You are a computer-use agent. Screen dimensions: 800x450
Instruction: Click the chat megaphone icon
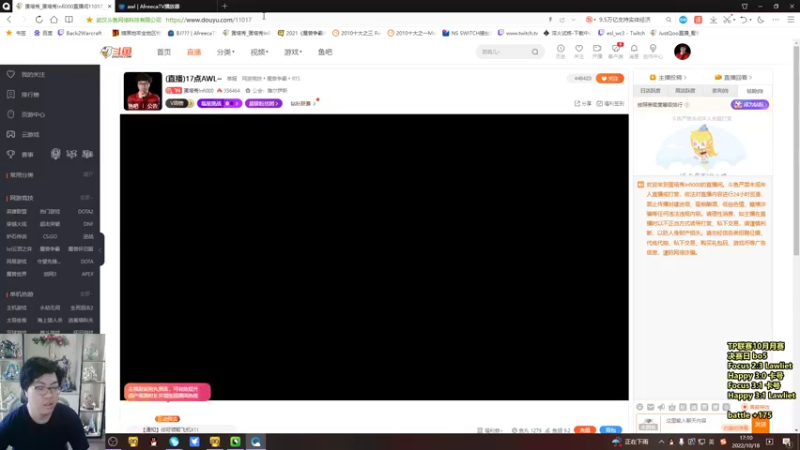661,407
